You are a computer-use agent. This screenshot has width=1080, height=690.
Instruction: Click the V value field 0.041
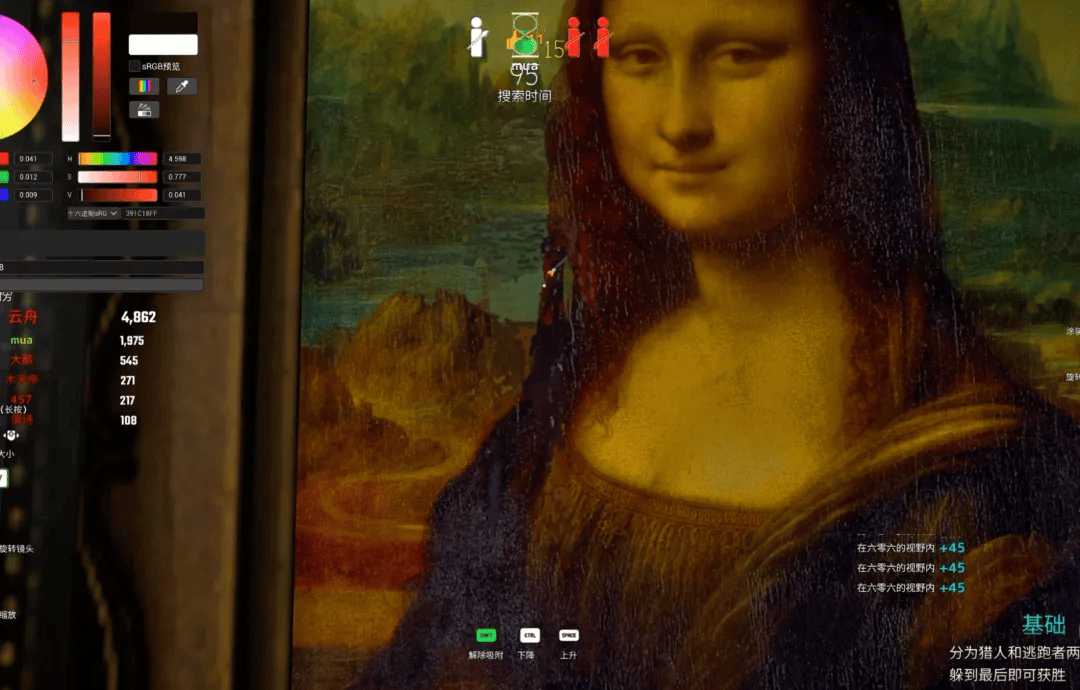coord(182,195)
